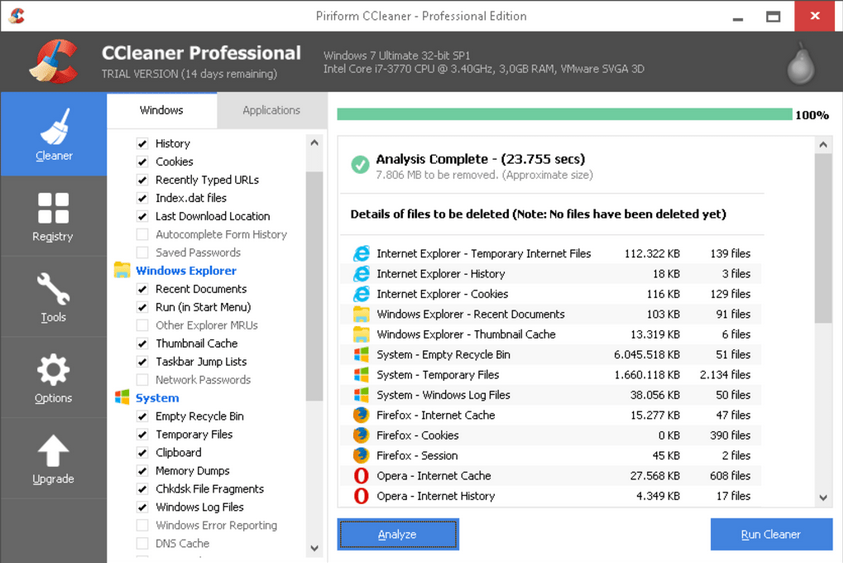Click the results panel scrollbar thumb
This screenshot has width=843, height=563.
[x=823, y=238]
